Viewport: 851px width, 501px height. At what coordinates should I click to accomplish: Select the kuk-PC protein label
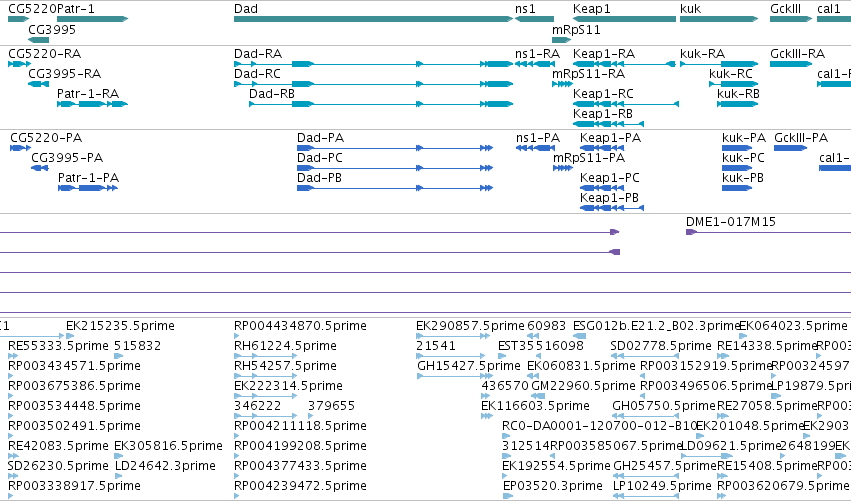click(744, 157)
